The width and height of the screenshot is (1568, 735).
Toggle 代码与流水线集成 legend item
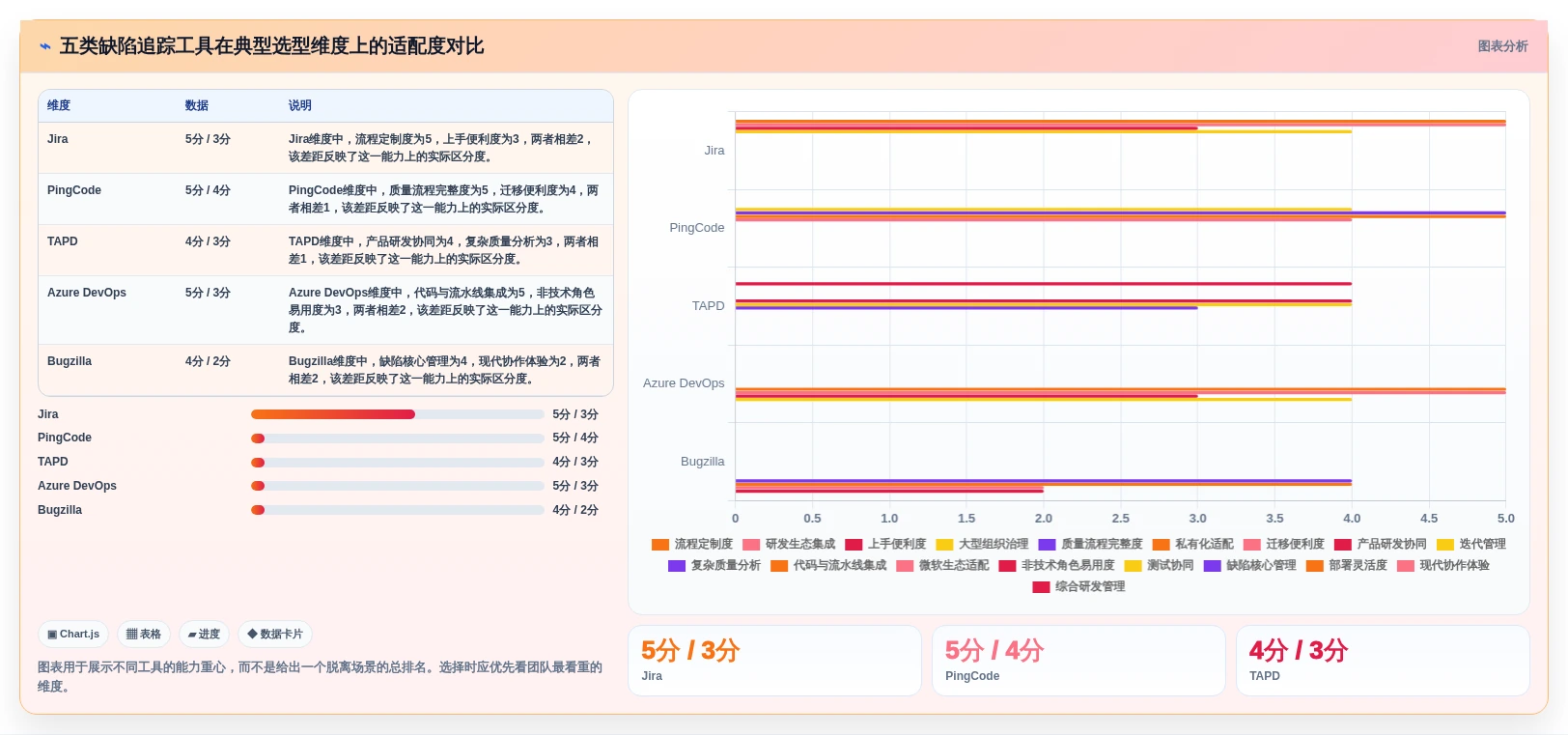coord(828,566)
